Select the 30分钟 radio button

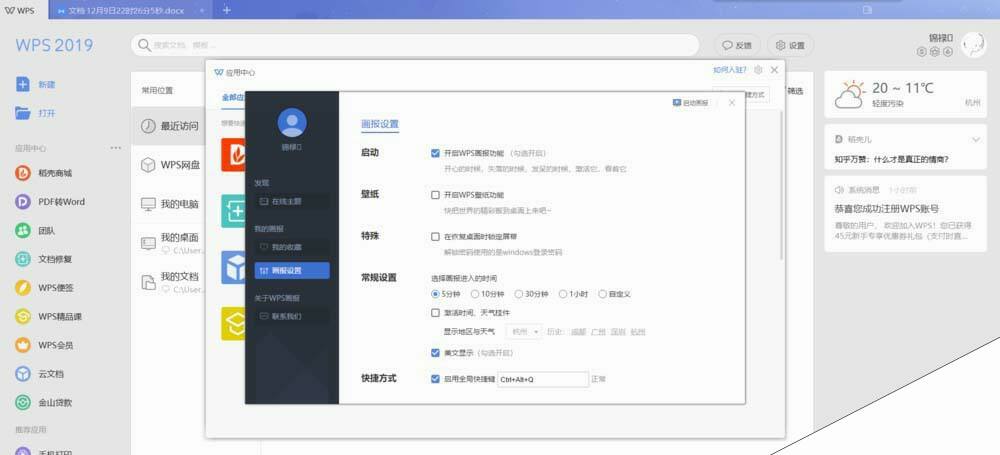click(518, 294)
